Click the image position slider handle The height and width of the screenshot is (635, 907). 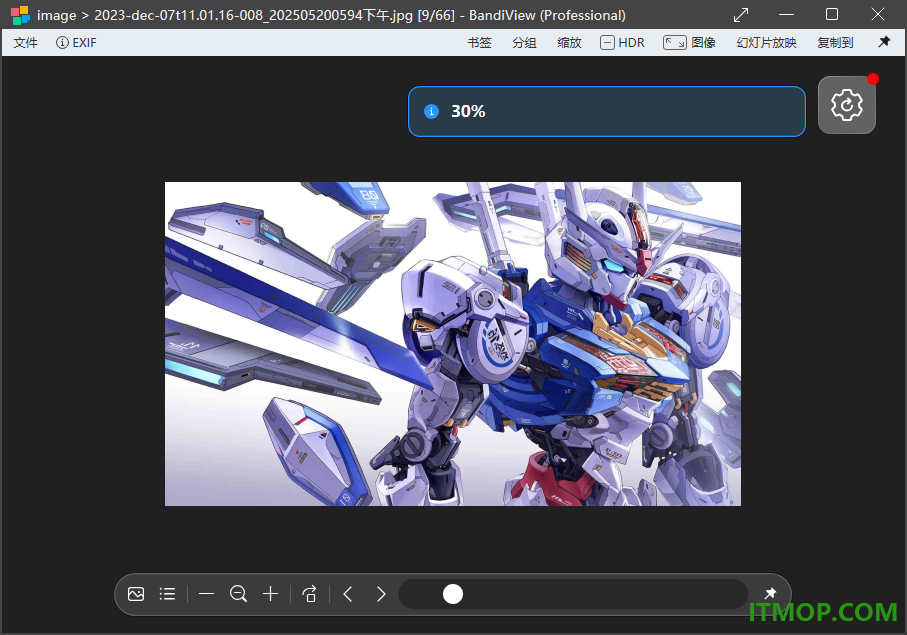point(453,594)
